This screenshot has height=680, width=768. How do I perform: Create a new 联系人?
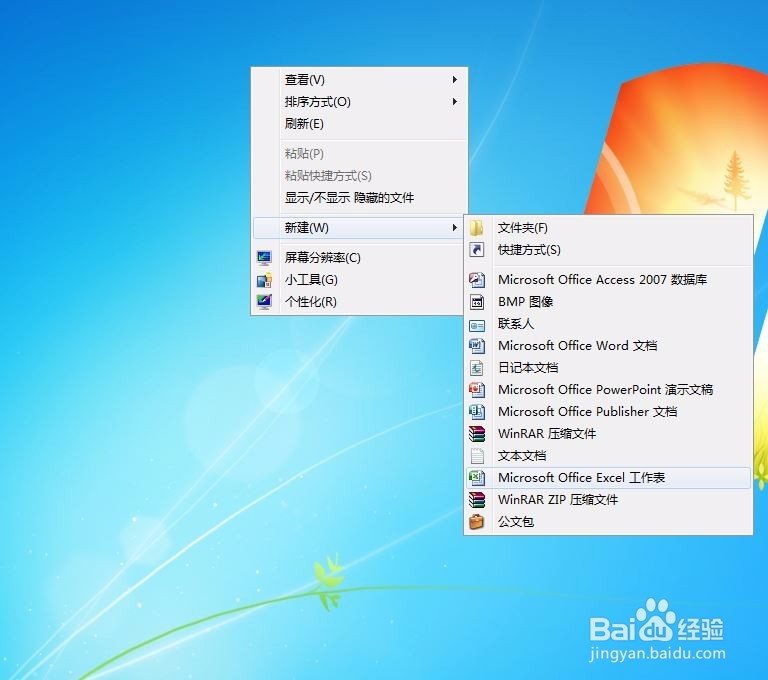(608, 324)
